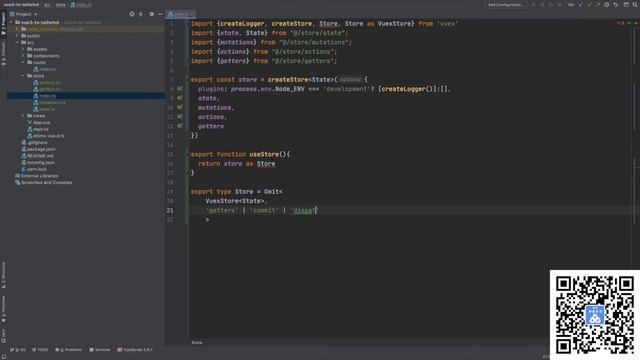Image resolution: width=640 pixels, height=360 pixels.
Task: Select getters.ts in the store folder
Action: [47, 89]
